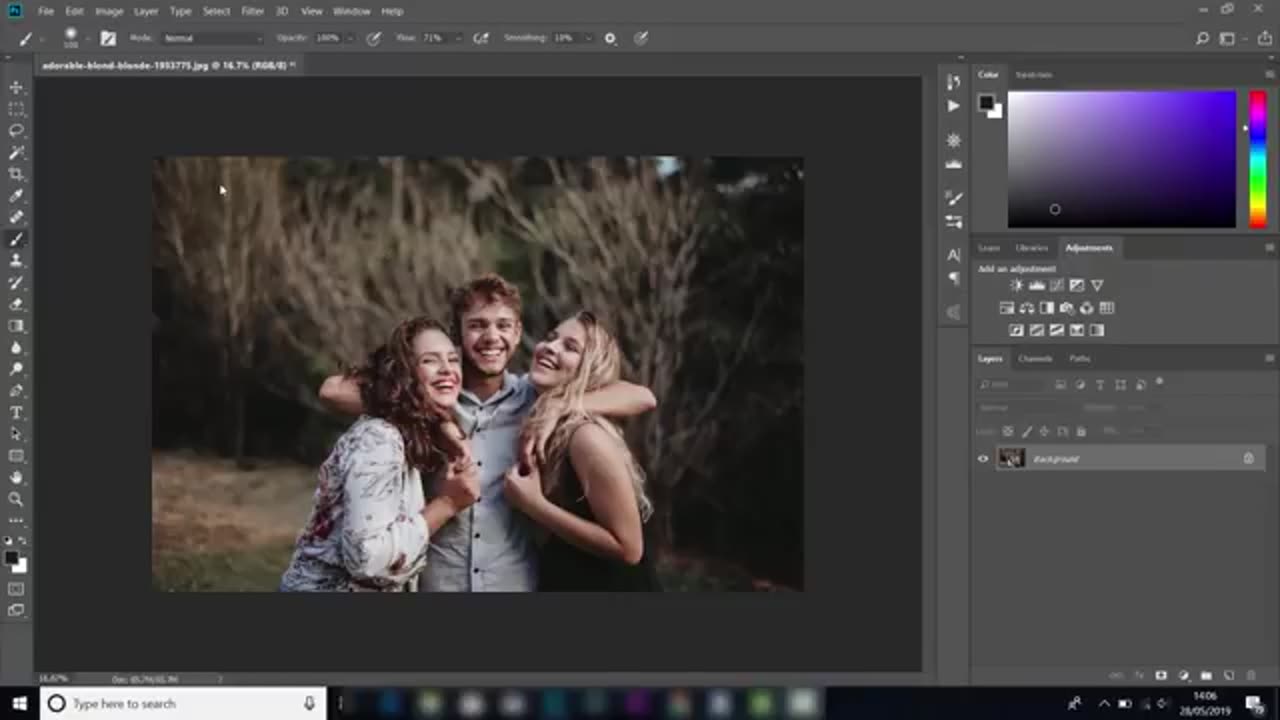
Task: Enable airbrush-style build-up button
Action: [x=481, y=38]
